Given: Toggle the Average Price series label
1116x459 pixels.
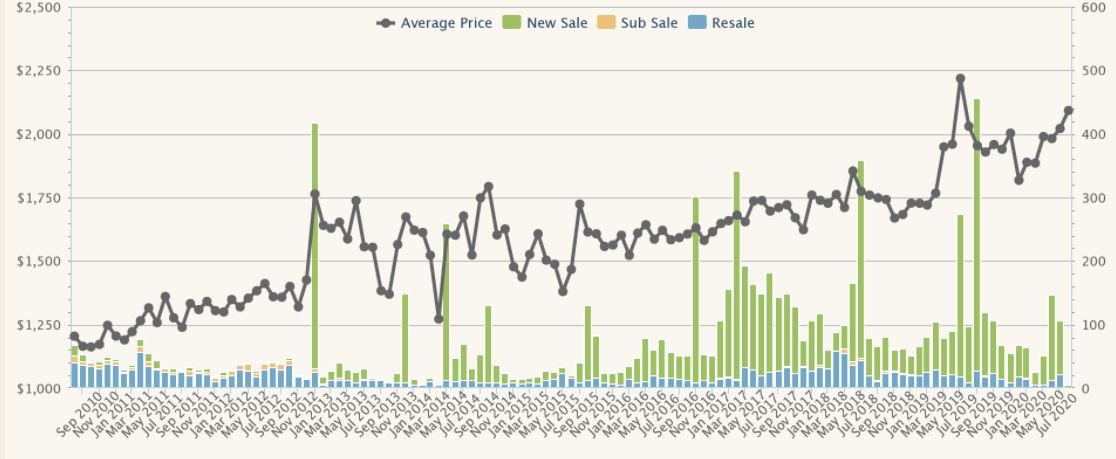Looking at the screenshot, I should click(x=446, y=23).
